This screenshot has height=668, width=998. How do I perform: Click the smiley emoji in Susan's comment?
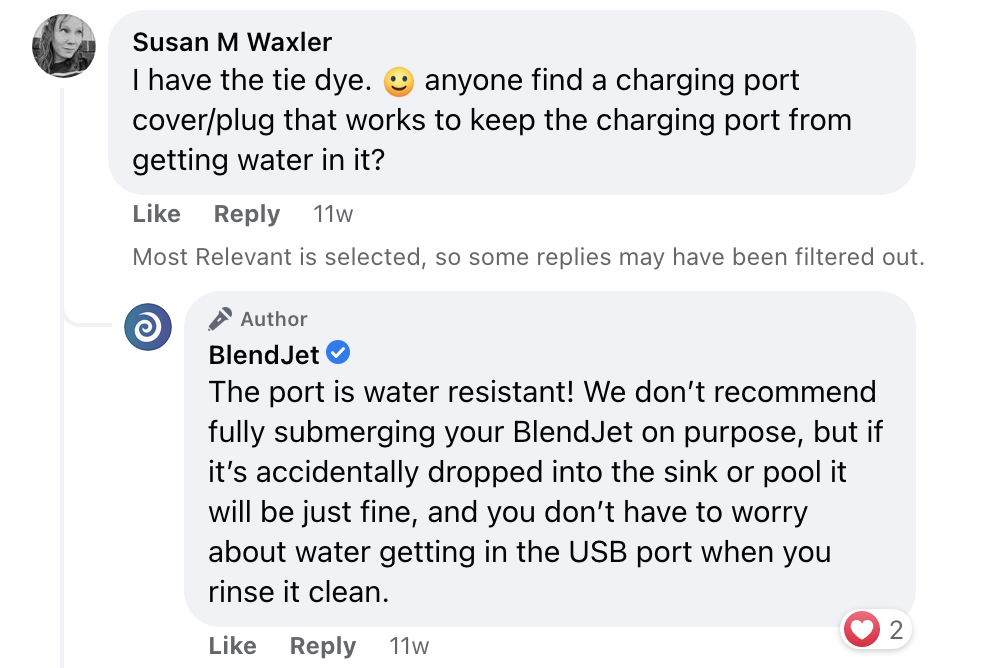[399, 81]
